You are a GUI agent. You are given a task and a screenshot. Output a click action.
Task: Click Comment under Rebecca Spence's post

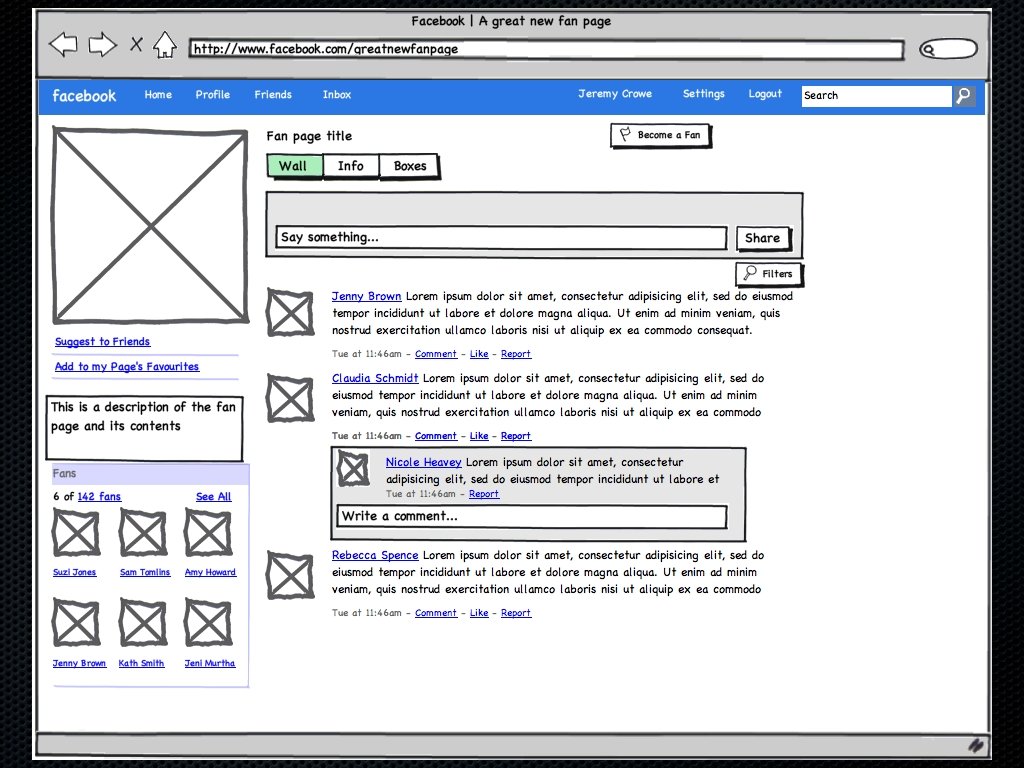(436, 613)
